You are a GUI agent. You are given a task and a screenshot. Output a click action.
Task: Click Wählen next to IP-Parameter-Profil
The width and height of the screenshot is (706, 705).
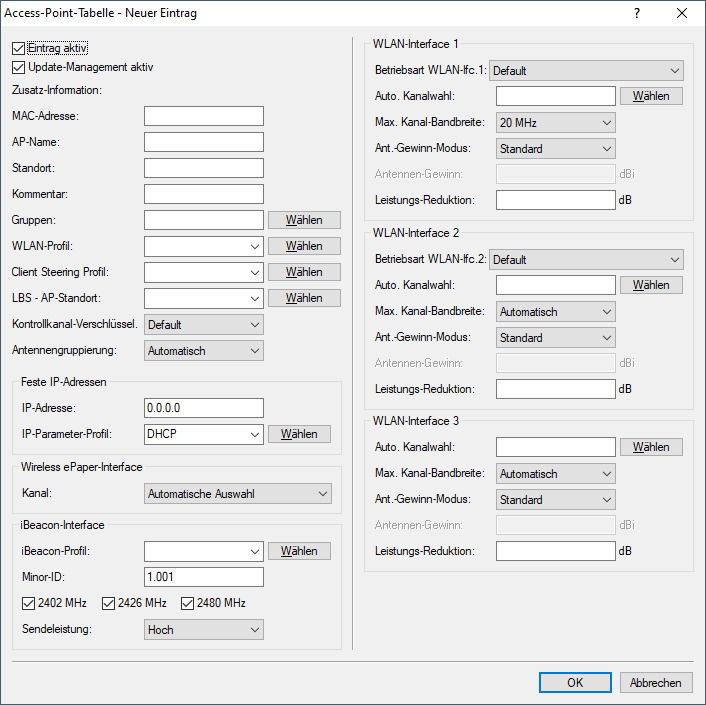298,434
